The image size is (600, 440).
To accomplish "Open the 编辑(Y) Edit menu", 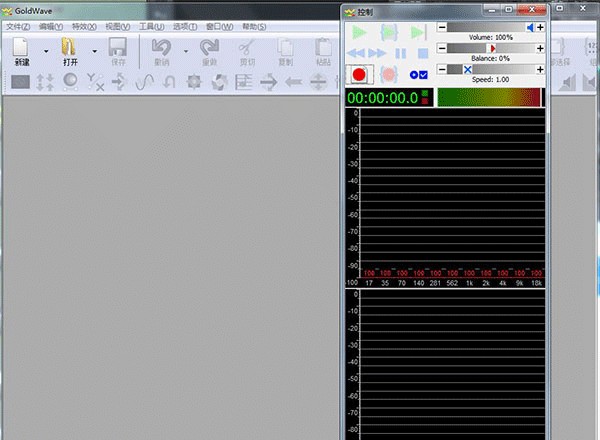I will tap(51, 26).
